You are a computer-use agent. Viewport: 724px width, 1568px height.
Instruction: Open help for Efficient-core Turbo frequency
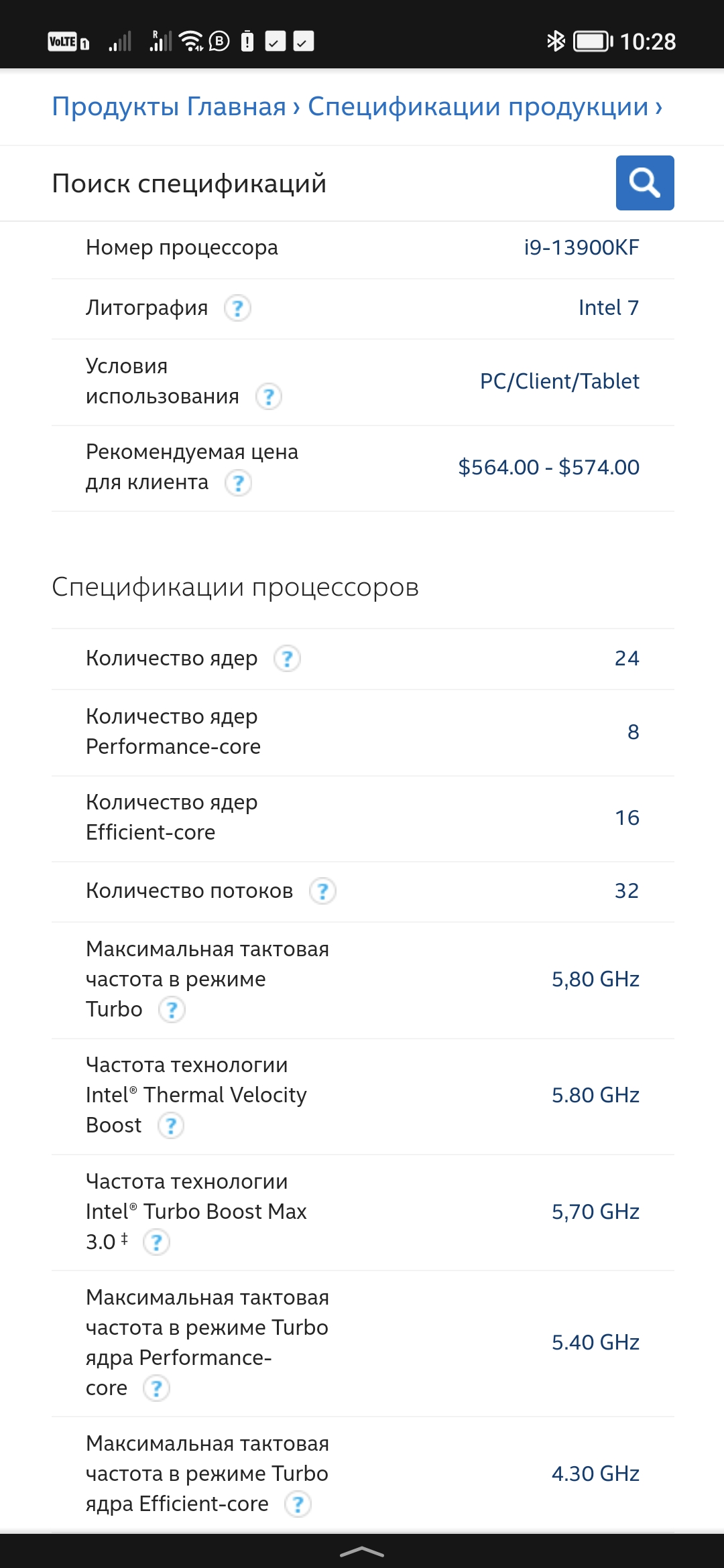point(298,1504)
